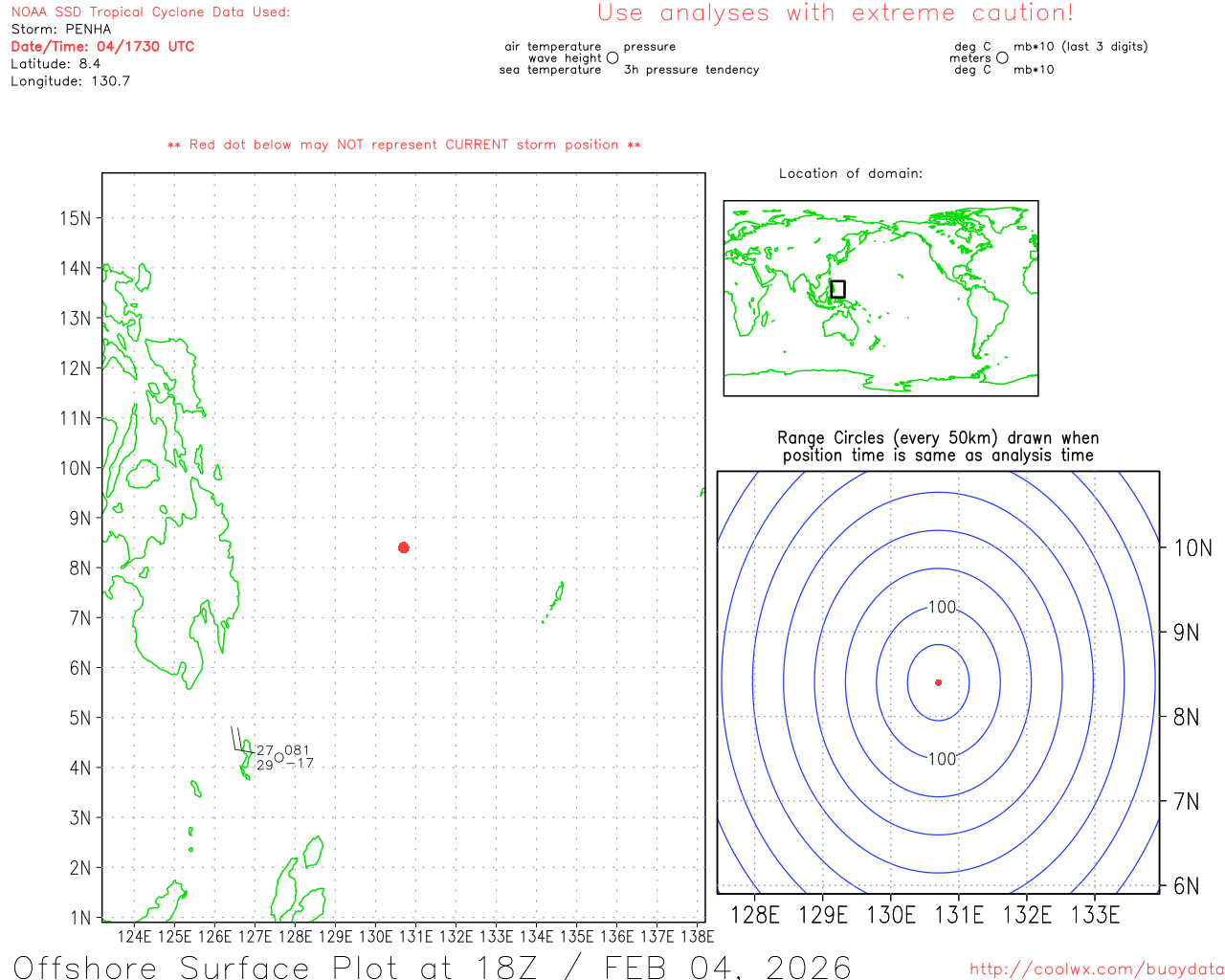The width and height of the screenshot is (1225, 980).
Task: Click the red center dot inside the range circles
Action: pyautogui.click(x=938, y=682)
